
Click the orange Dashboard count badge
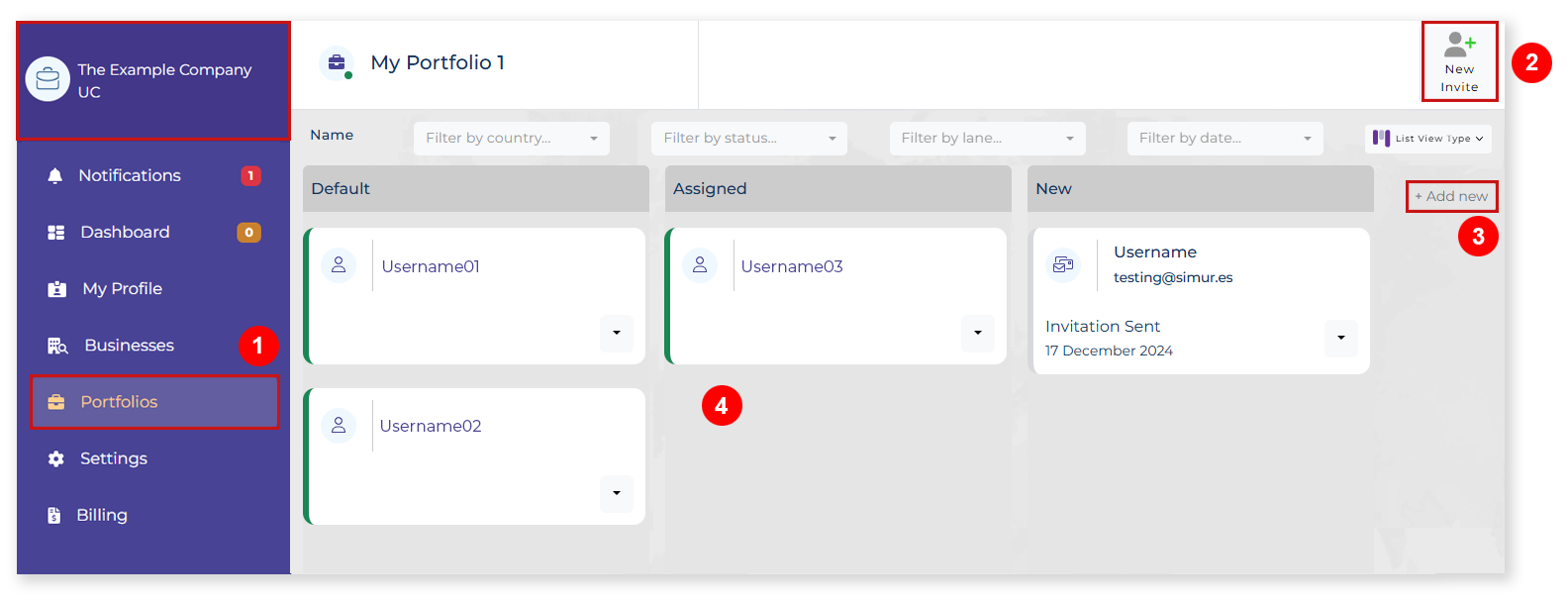[249, 233]
